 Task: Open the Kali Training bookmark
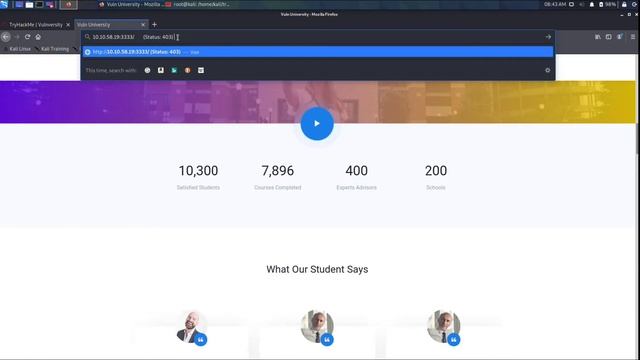[52, 49]
